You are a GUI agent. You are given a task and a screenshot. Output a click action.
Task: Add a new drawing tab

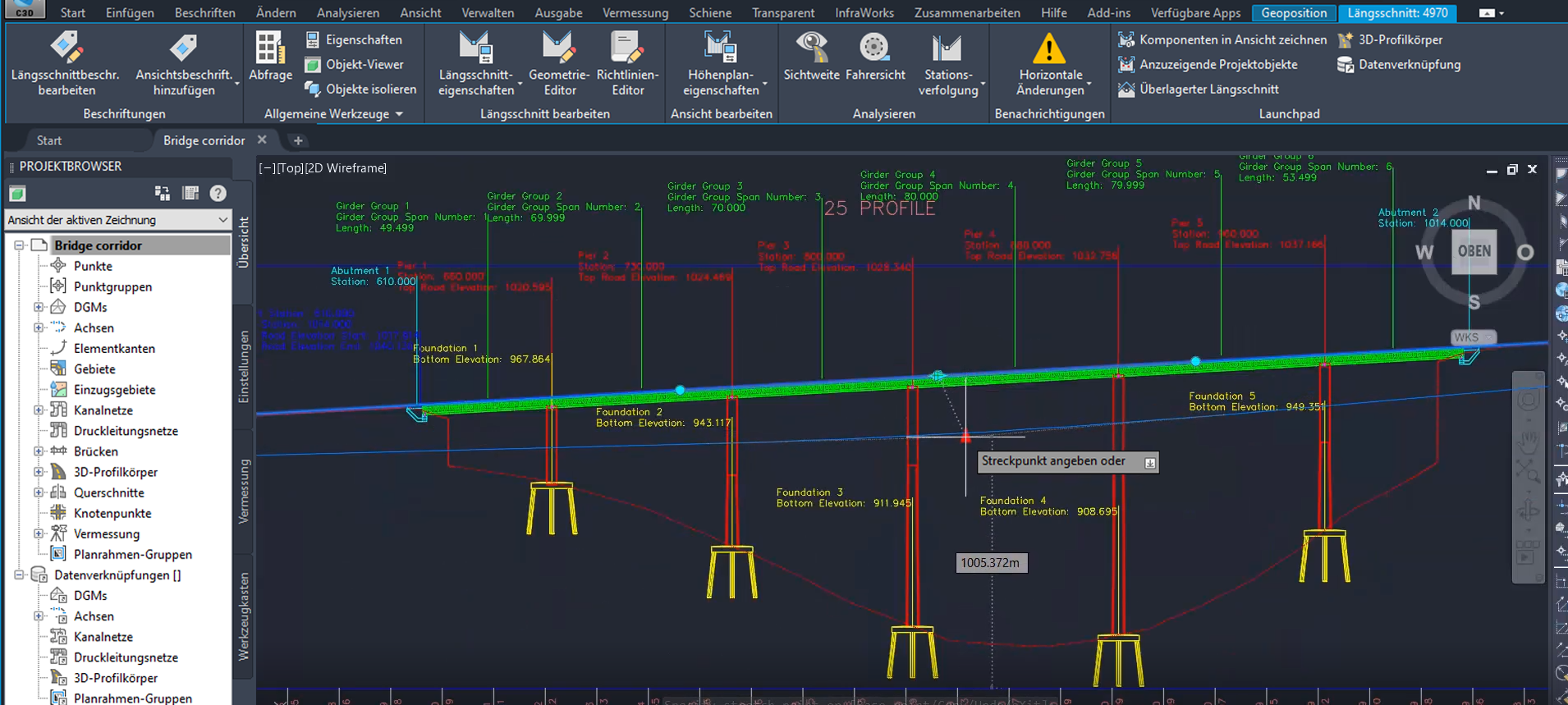pos(298,140)
